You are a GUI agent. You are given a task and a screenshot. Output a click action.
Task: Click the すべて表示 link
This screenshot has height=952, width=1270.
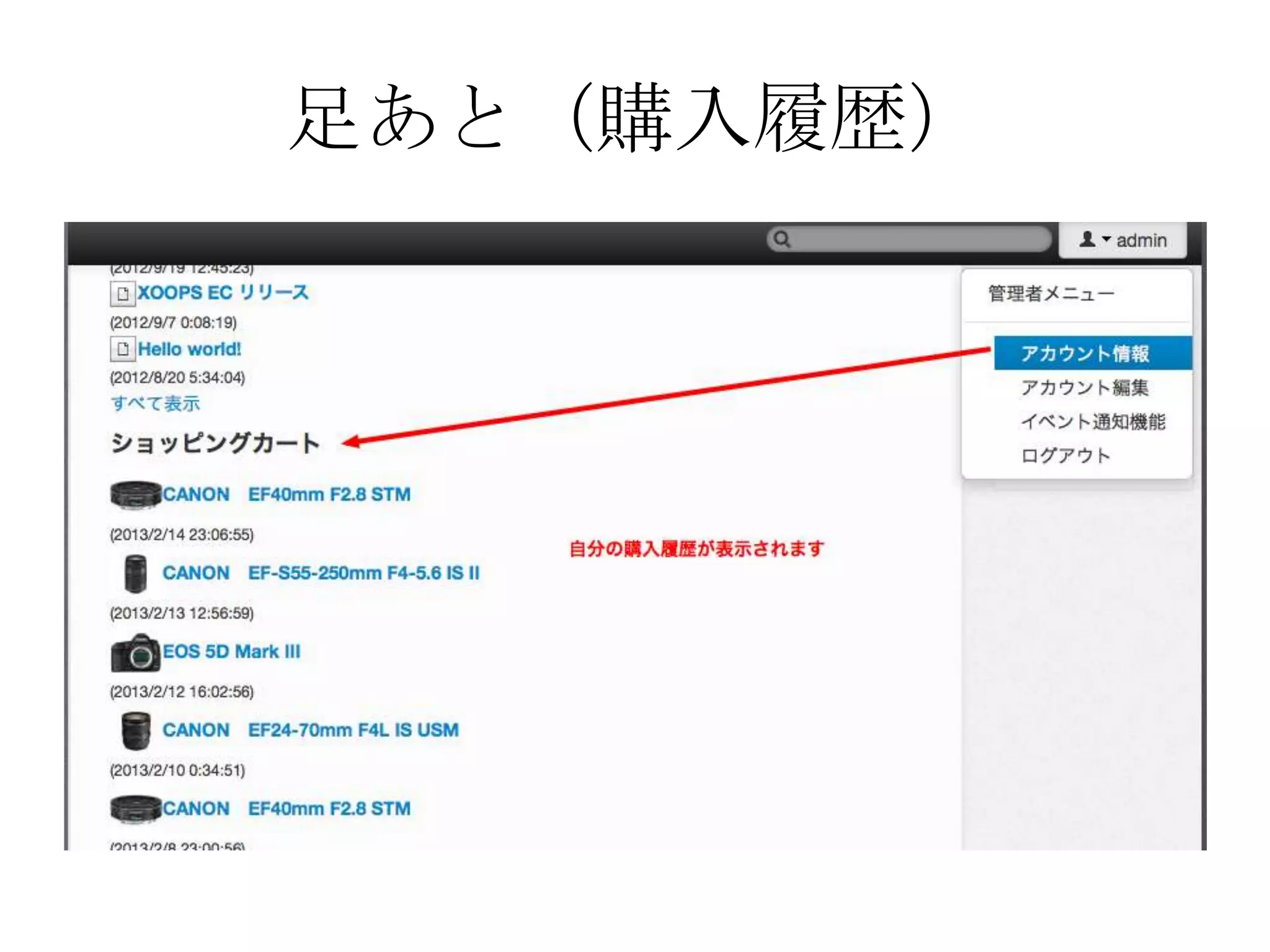point(155,403)
